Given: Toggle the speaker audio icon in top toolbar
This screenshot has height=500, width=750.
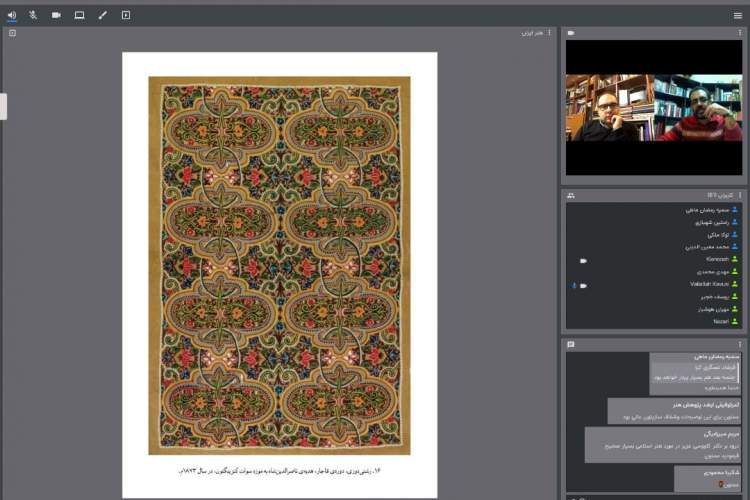Looking at the screenshot, I should [x=12, y=15].
